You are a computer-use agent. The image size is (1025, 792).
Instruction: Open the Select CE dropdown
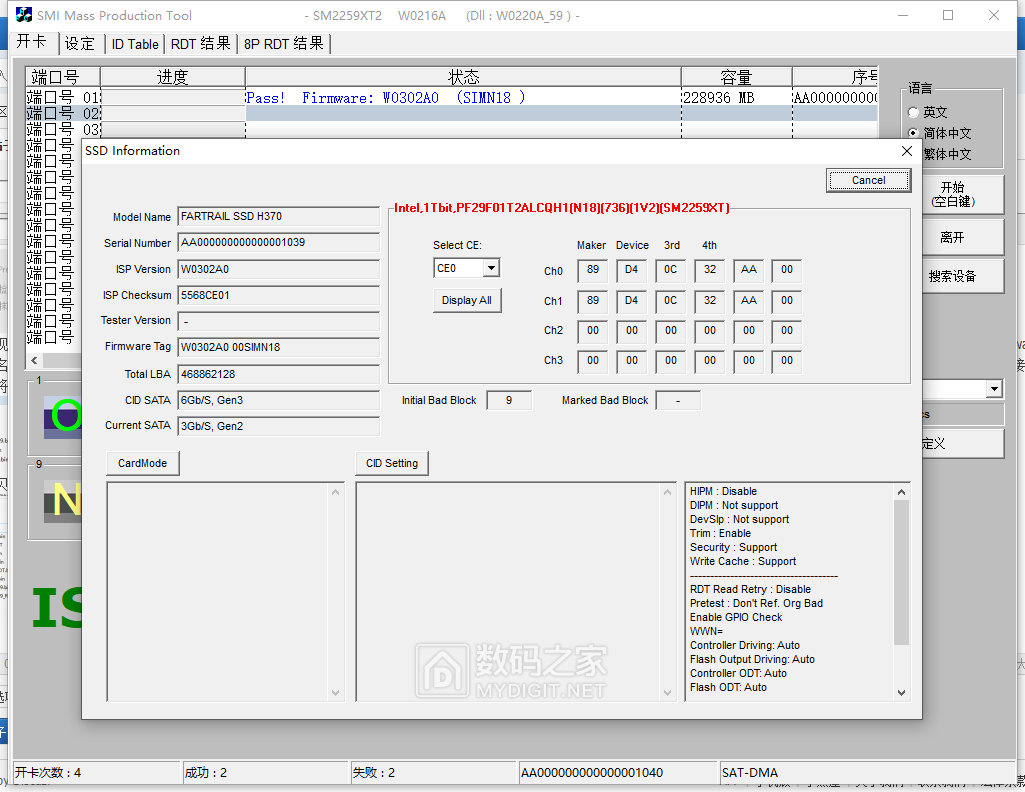[x=492, y=268]
